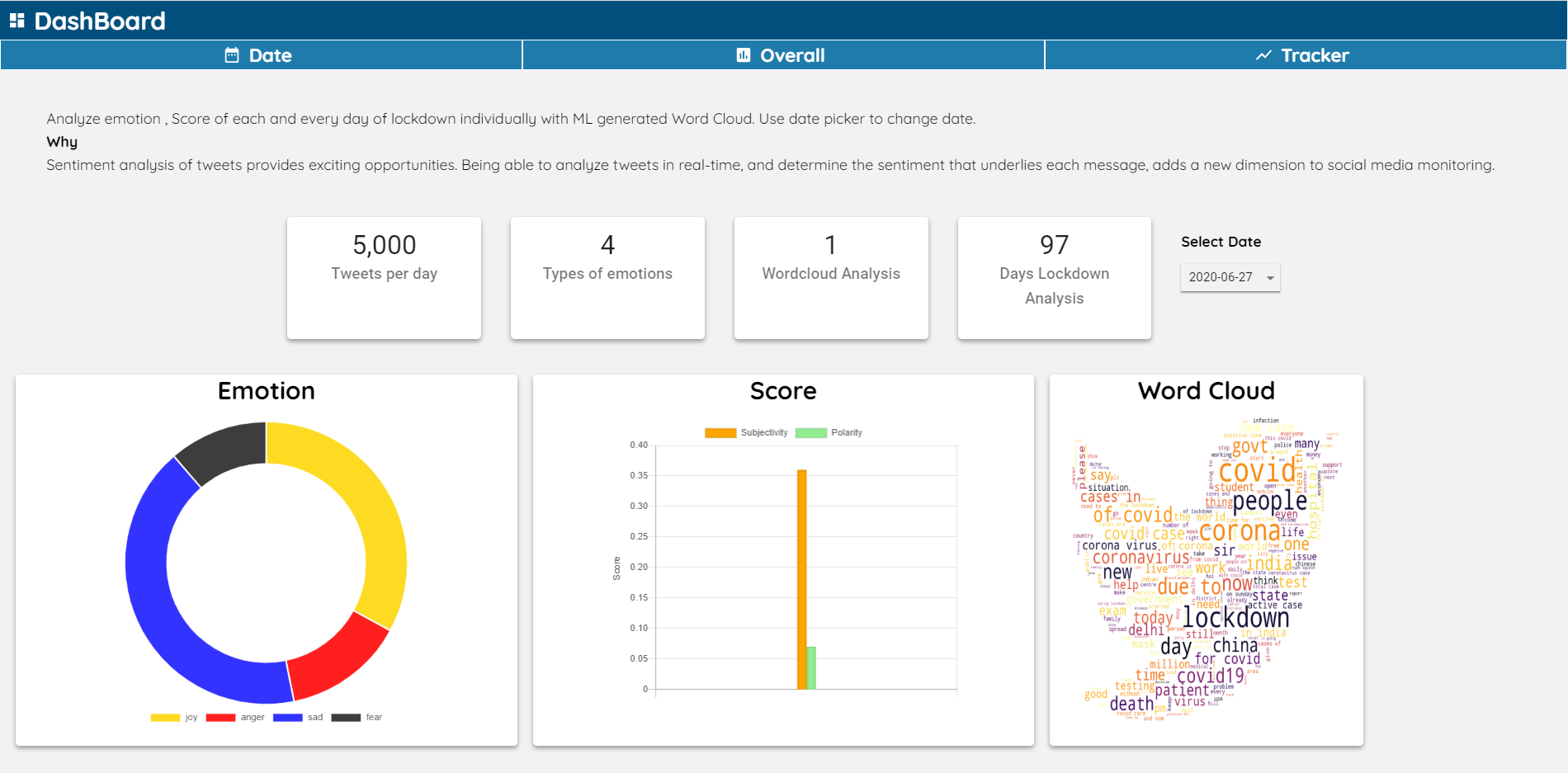Viewport: 1568px width, 773px height.
Task: Toggle the joy legend swatch
Action: pyautogui.click(x=165, y=718)
